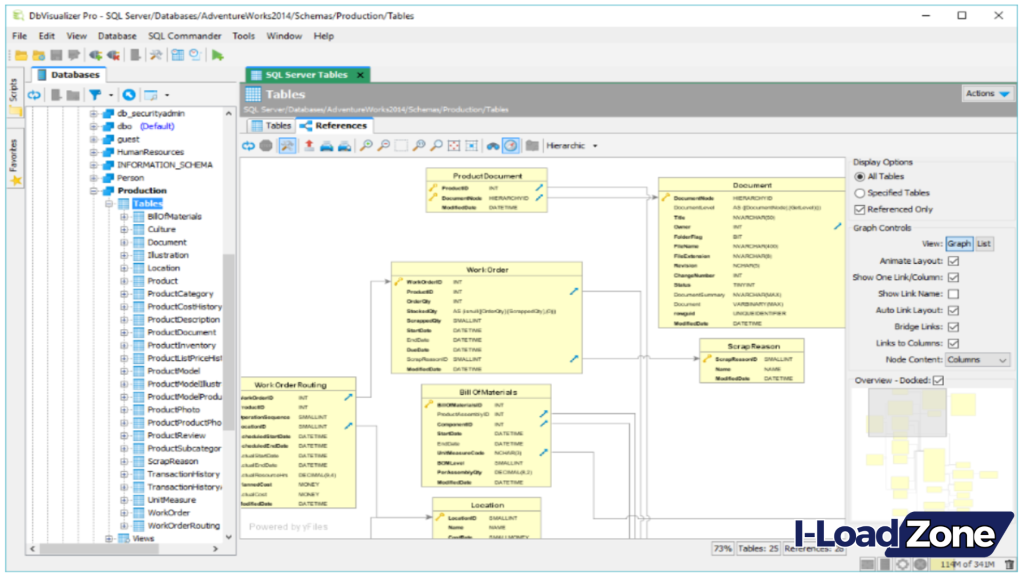The height and width of the screenshot is (576, 1024).
Task: Select the ProductCategory table in tree
Action: [x=180, y=294]
